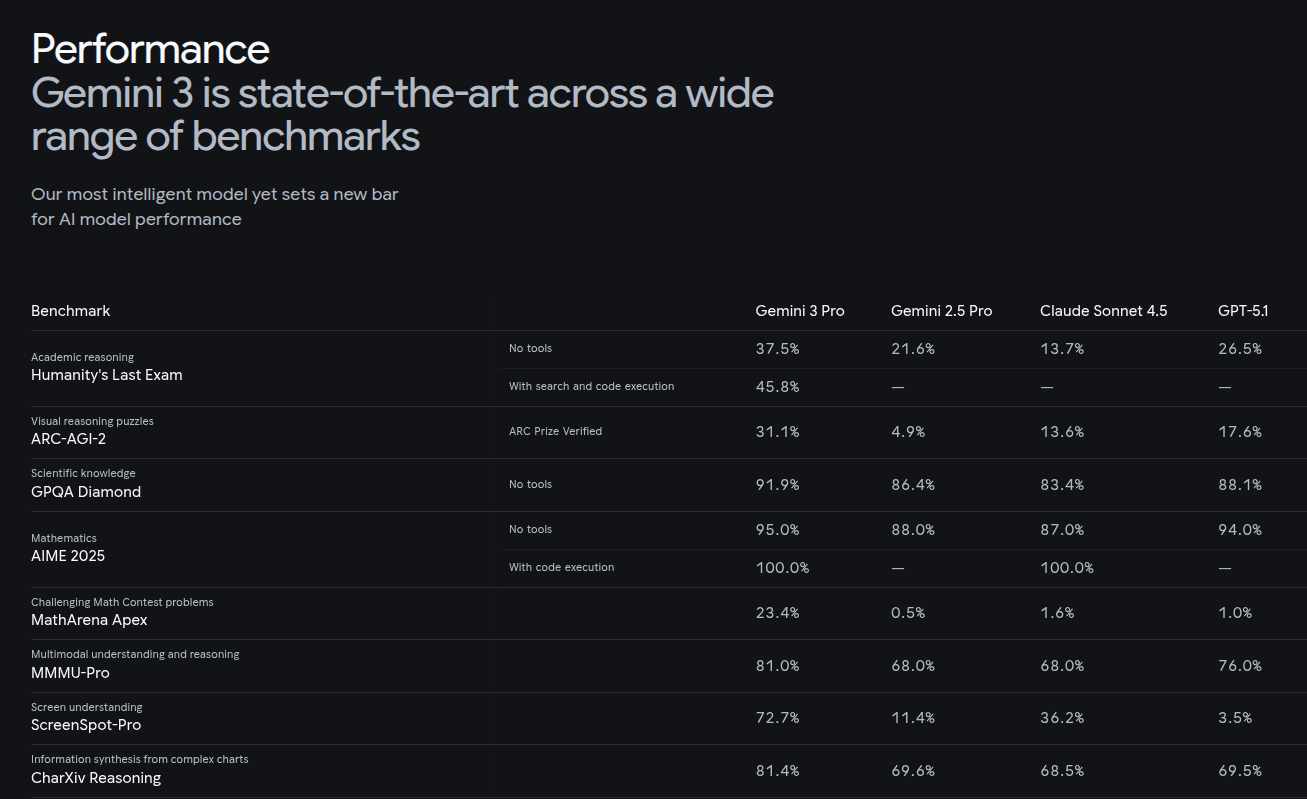Click the Gemini 2.5 Pro column header
The height and width of the screenshot is (799, 1307).
pos(941,311)
